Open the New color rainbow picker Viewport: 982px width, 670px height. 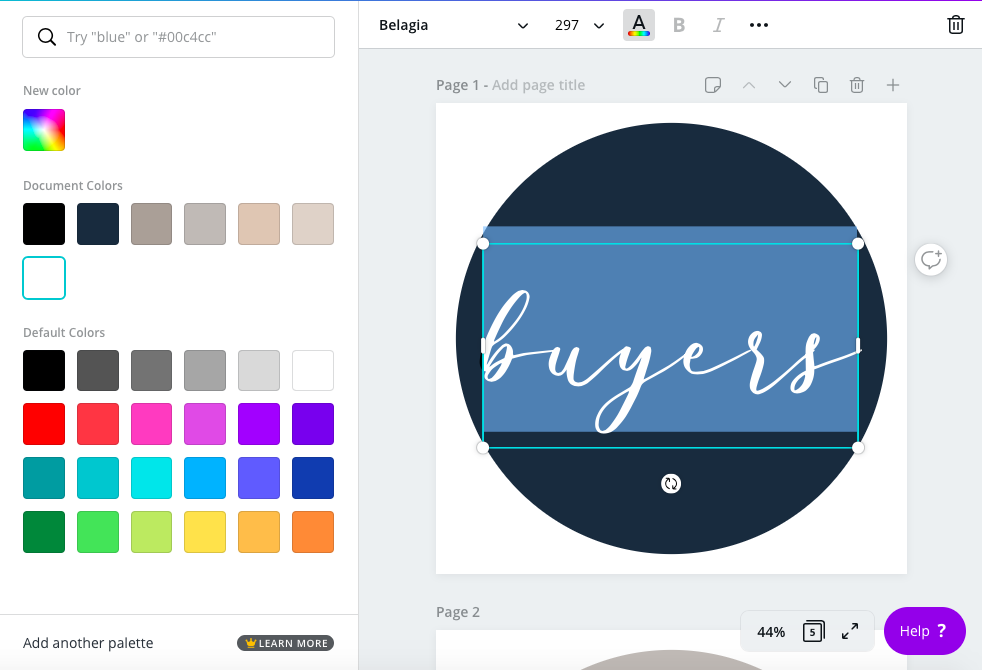coord(44,130)
